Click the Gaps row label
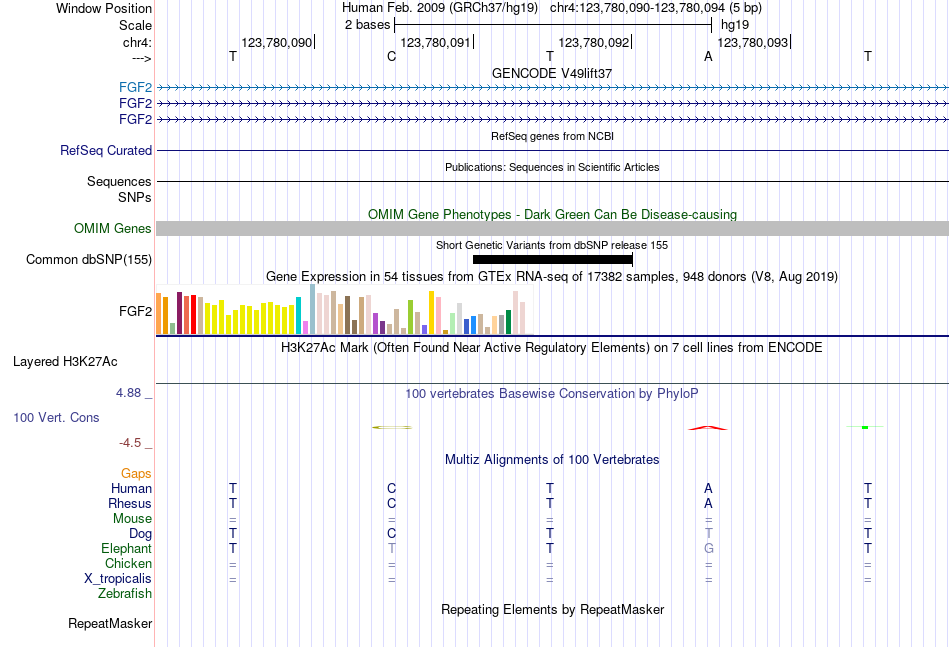The height and width of the screenshot is (647, 950). tap(136, 474)
